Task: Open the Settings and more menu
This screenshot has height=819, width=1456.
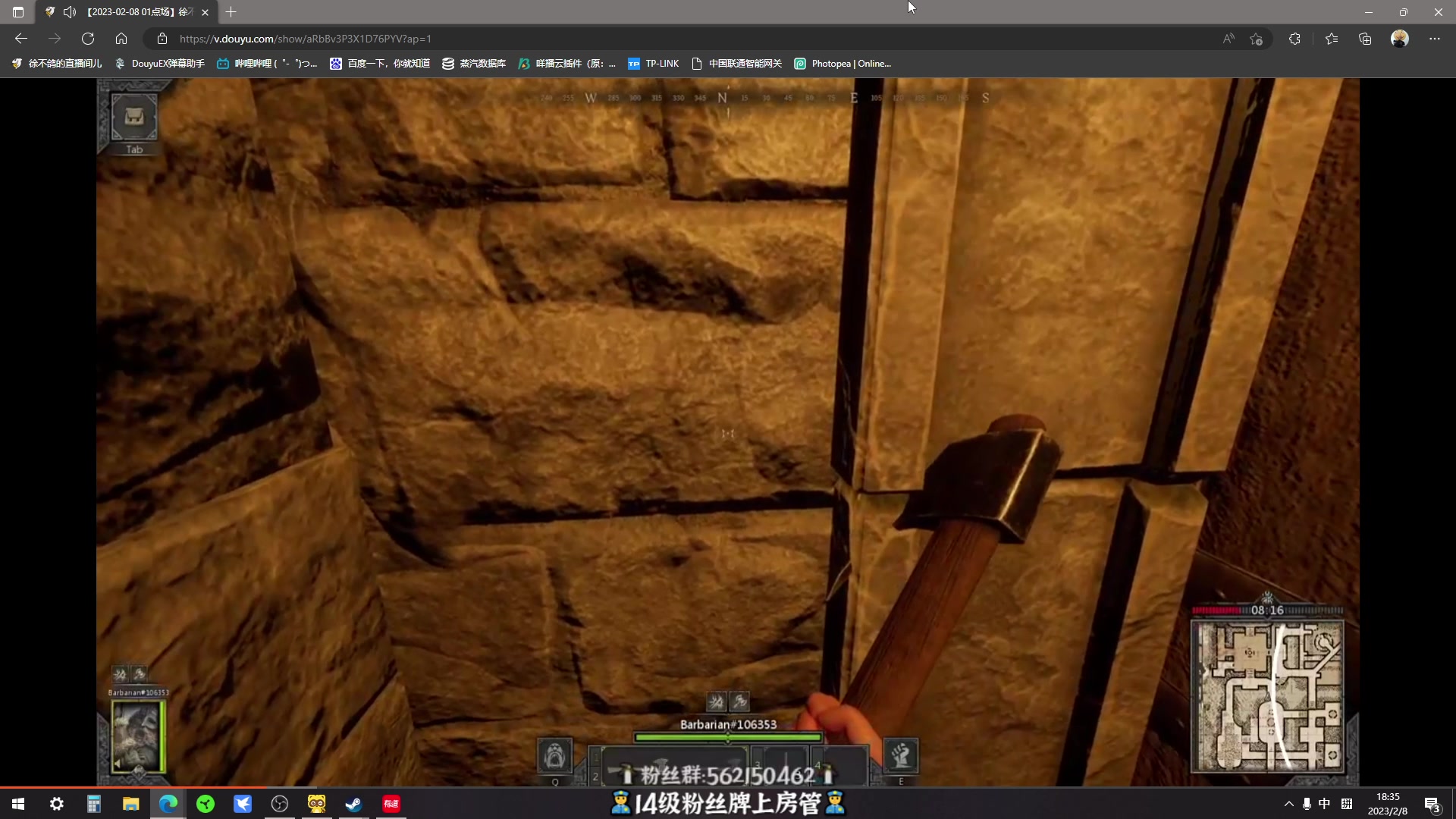Action: (x=1435, y=39)
